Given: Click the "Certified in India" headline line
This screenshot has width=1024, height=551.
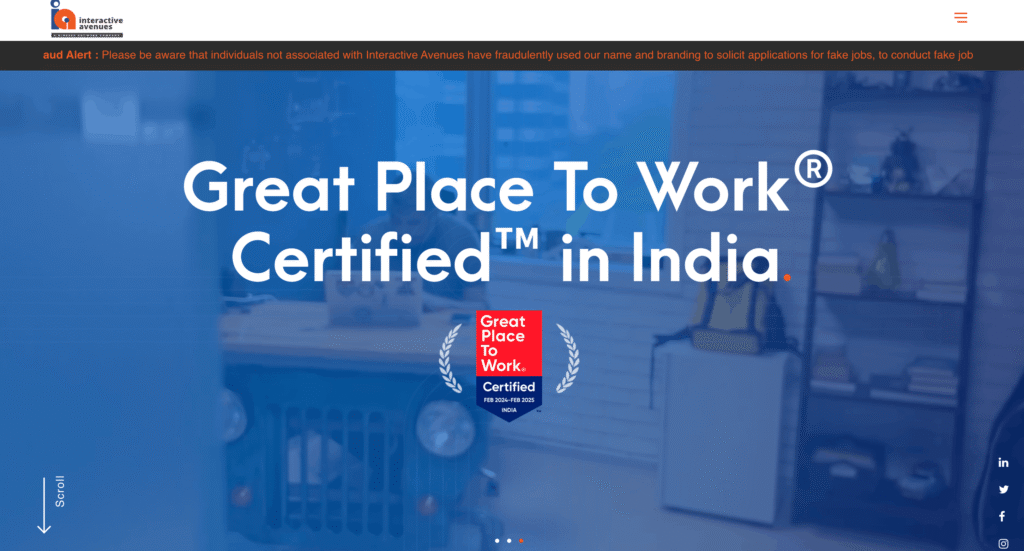Looking at the screenshot, I should tap(511, 258).
